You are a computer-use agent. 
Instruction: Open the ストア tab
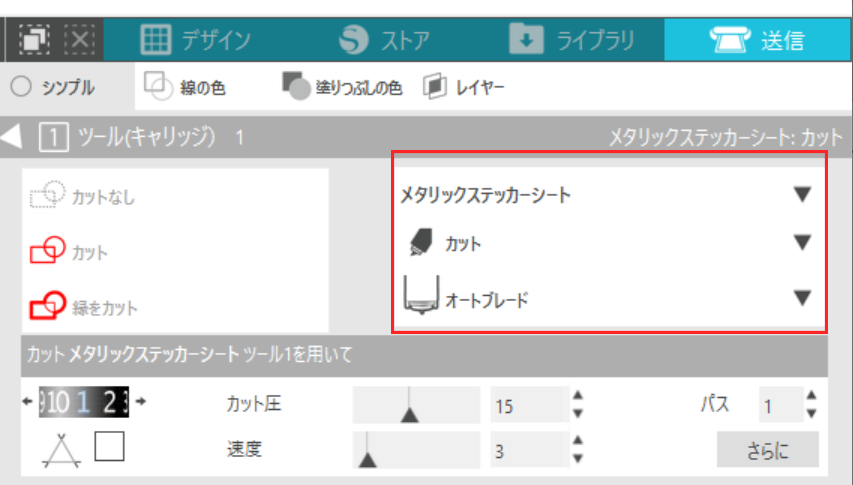pyautogui.click(x=384, y=40)
